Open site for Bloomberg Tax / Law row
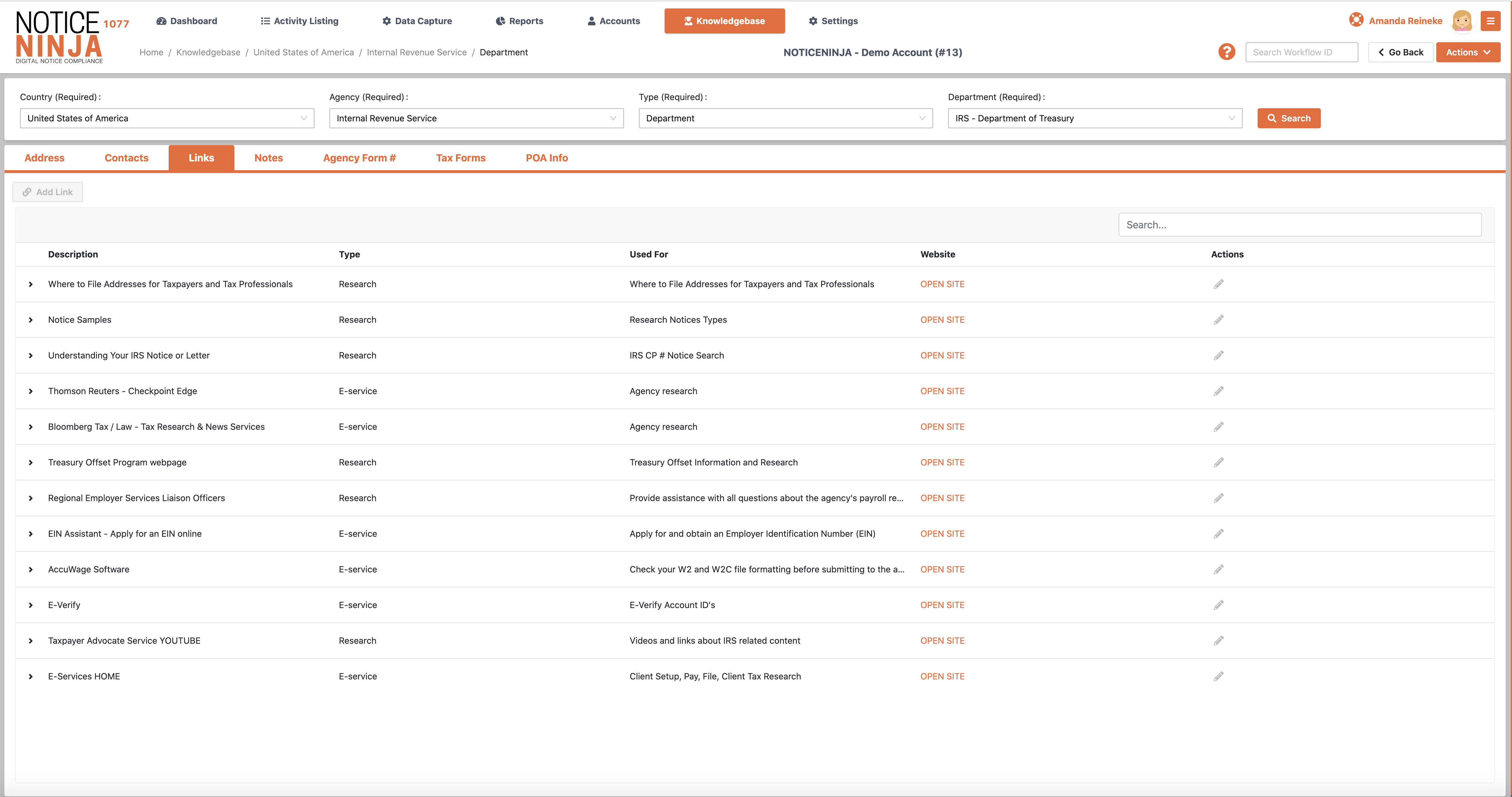This screenshot has height=797, width=1512. (x=942, y=427)
